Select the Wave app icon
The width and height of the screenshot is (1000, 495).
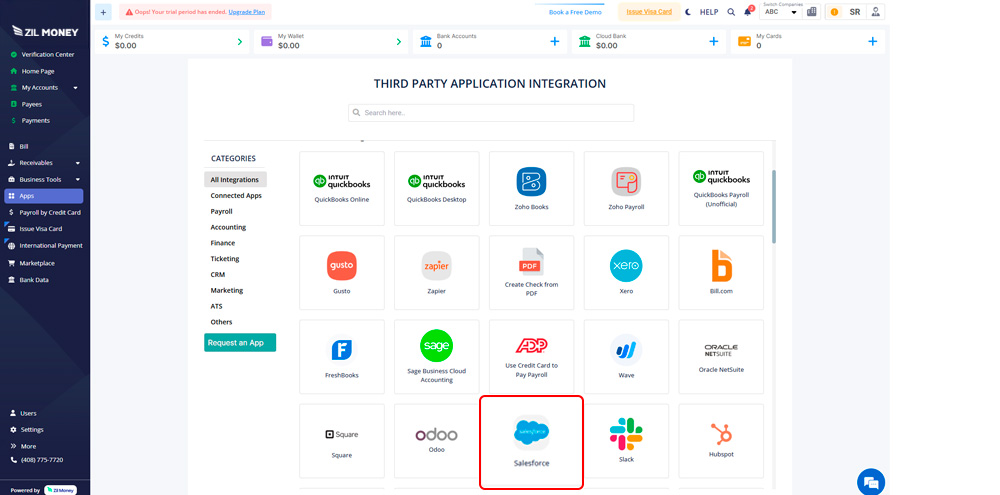click(x=626, y=350)
